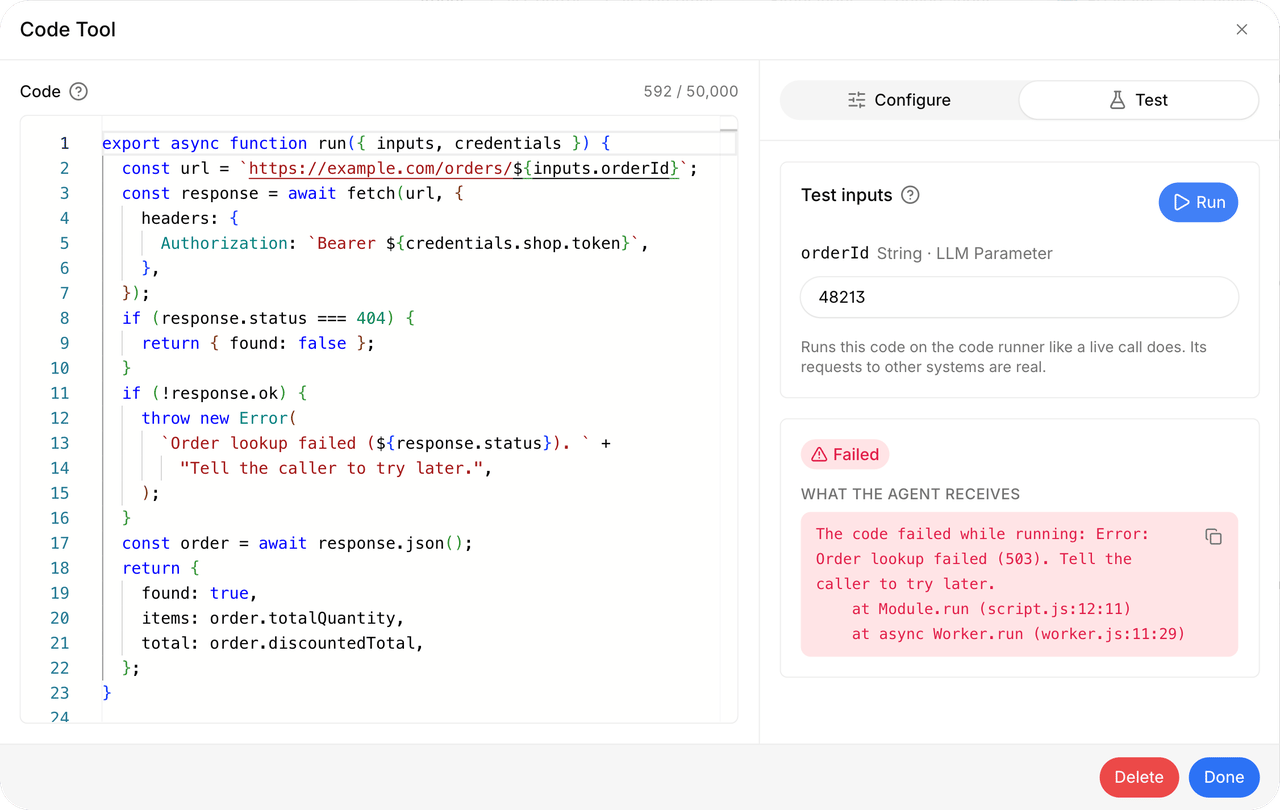The height and width of the screenshot is (810, 1280).
Task: Click line number 23 in the gutter
Action: (60, 693)
